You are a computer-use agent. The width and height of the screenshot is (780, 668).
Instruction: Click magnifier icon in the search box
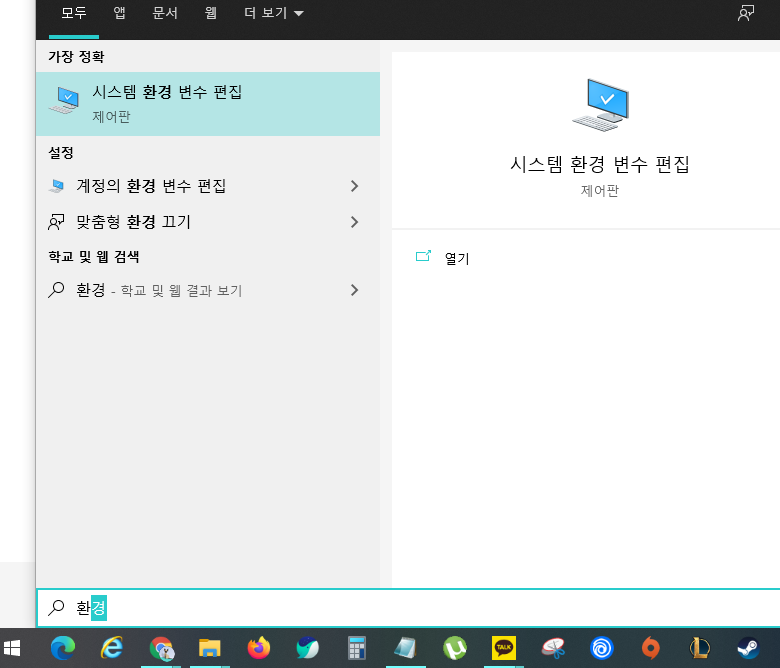point(56,608)
